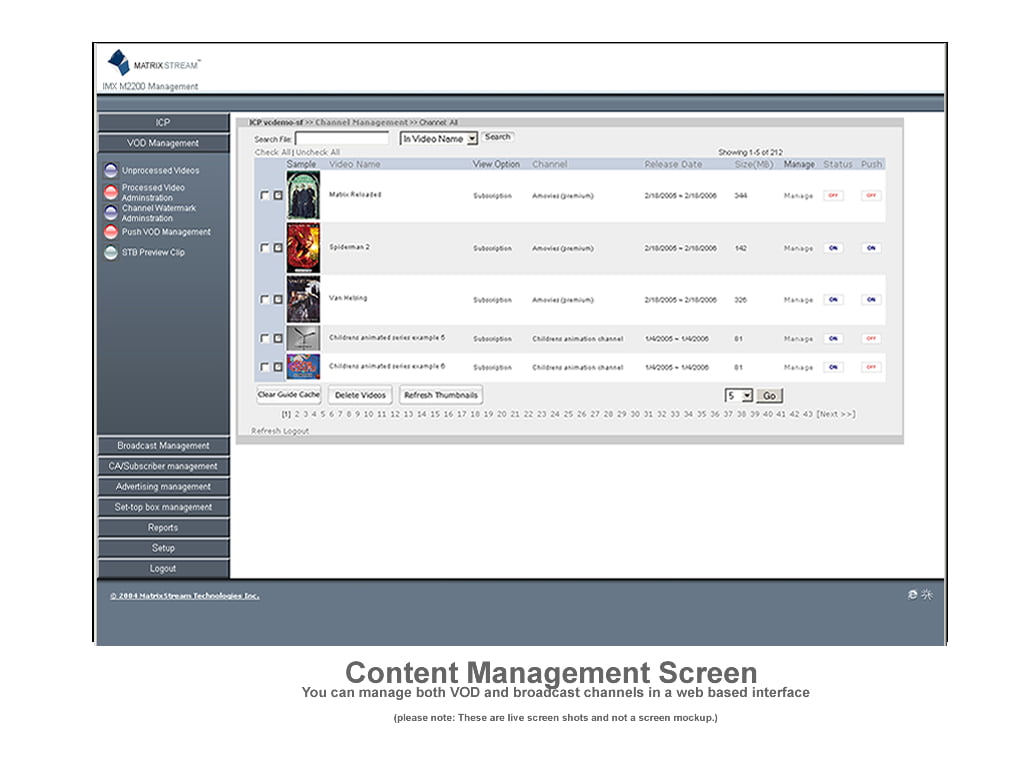This screenshot has height=768, width=1024.
Task: Click the Logout link below pagination
Action: (296, 431)
